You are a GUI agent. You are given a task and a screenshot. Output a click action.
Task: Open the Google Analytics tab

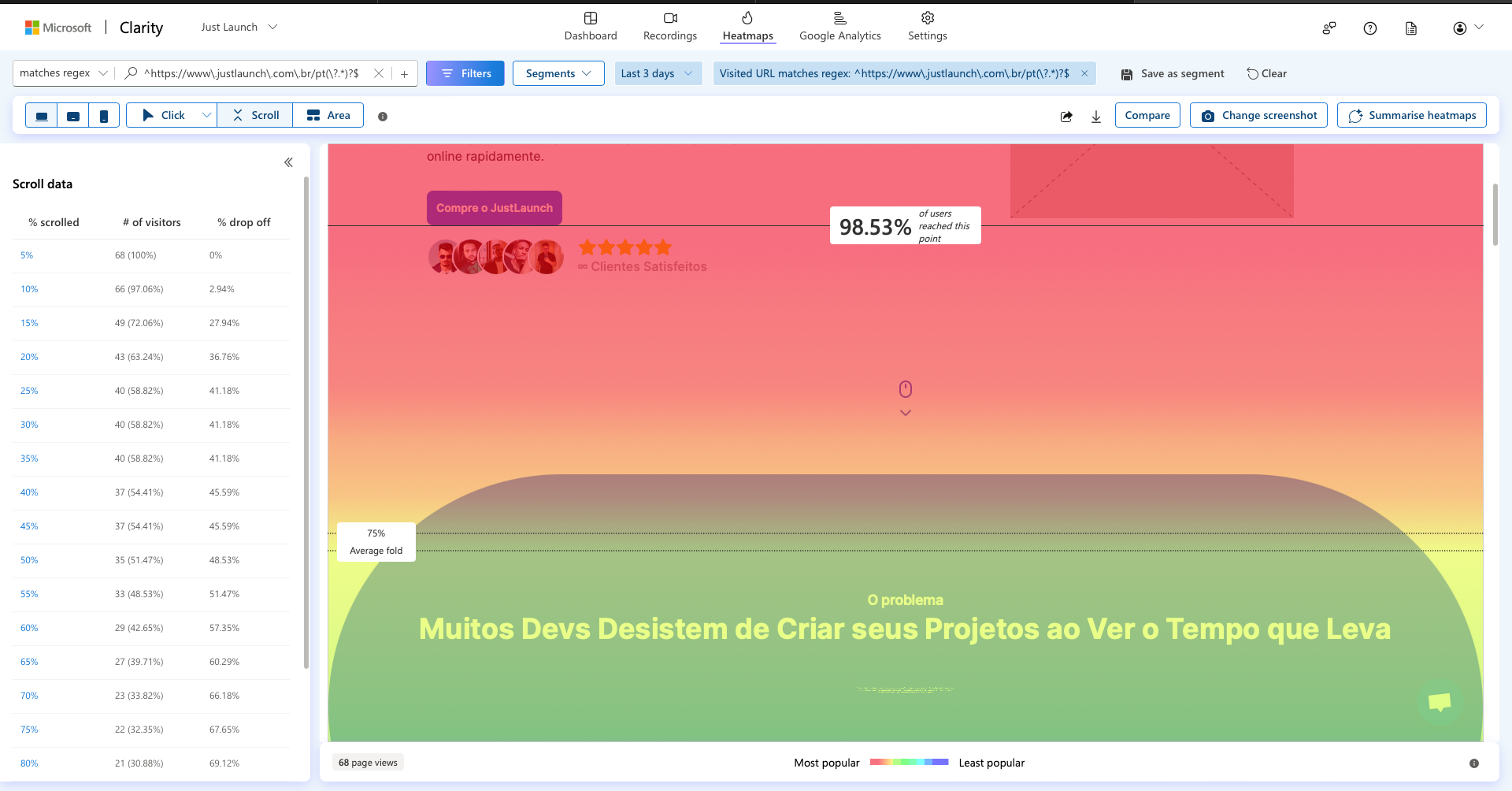[839, 26]
